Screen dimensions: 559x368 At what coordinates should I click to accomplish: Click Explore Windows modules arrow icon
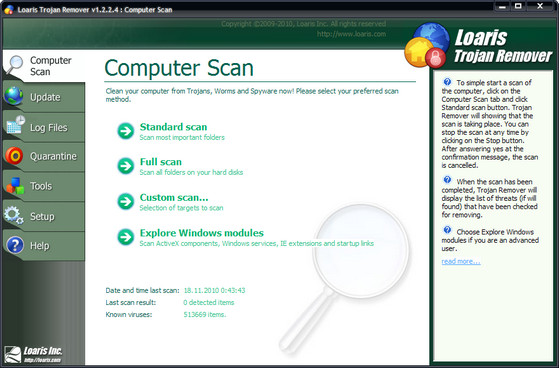tap(126, 237)
